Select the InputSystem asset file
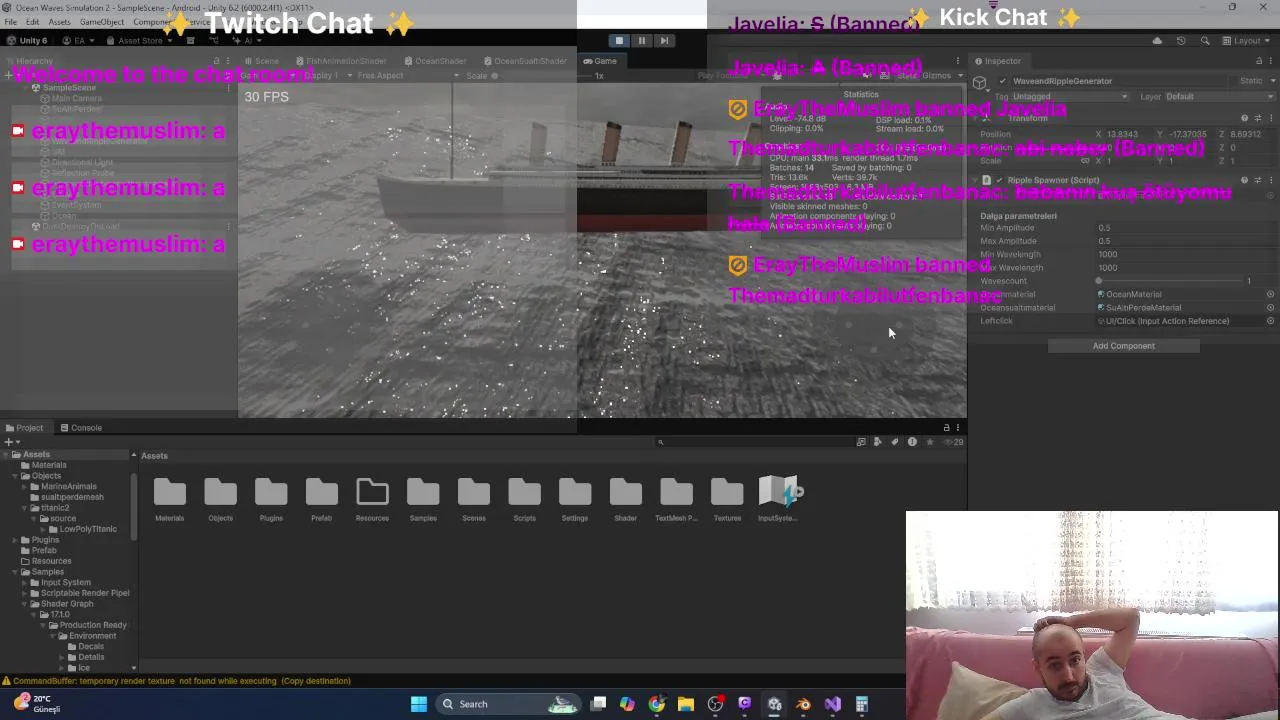The image size is (1280, 720). pos(778,499)
